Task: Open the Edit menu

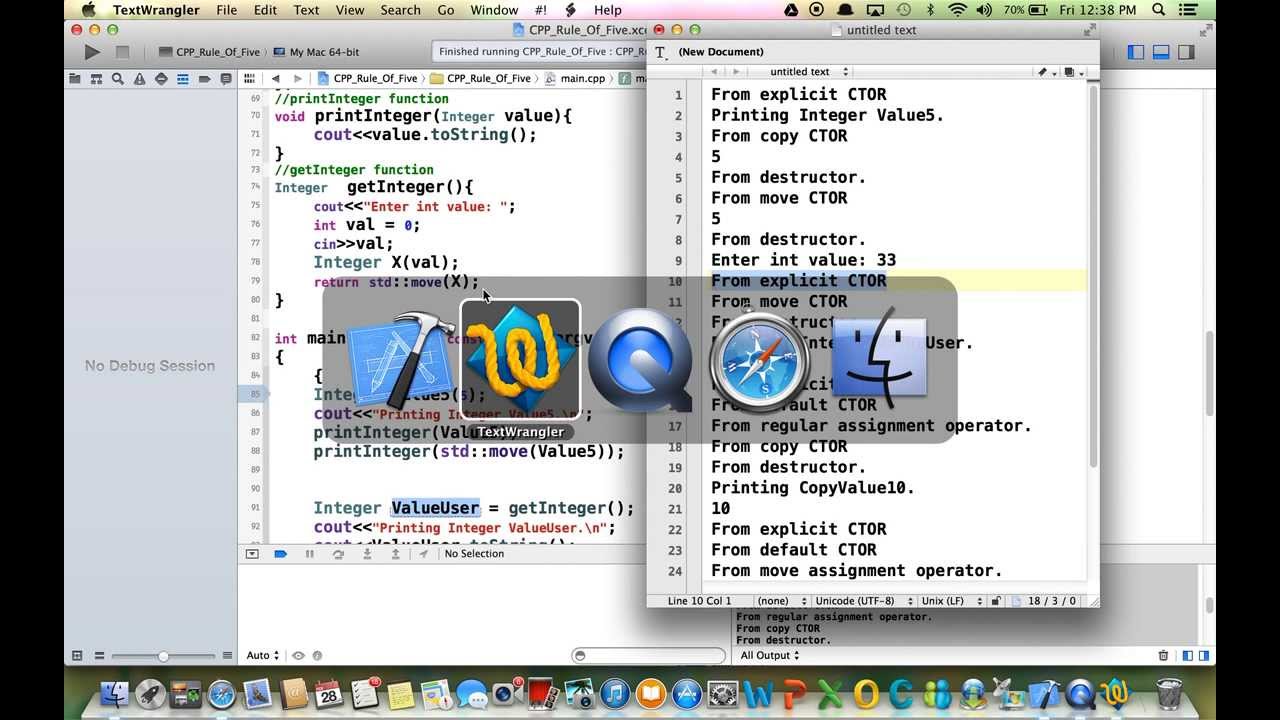Action: pyautogui.click(x=265, y=10)
